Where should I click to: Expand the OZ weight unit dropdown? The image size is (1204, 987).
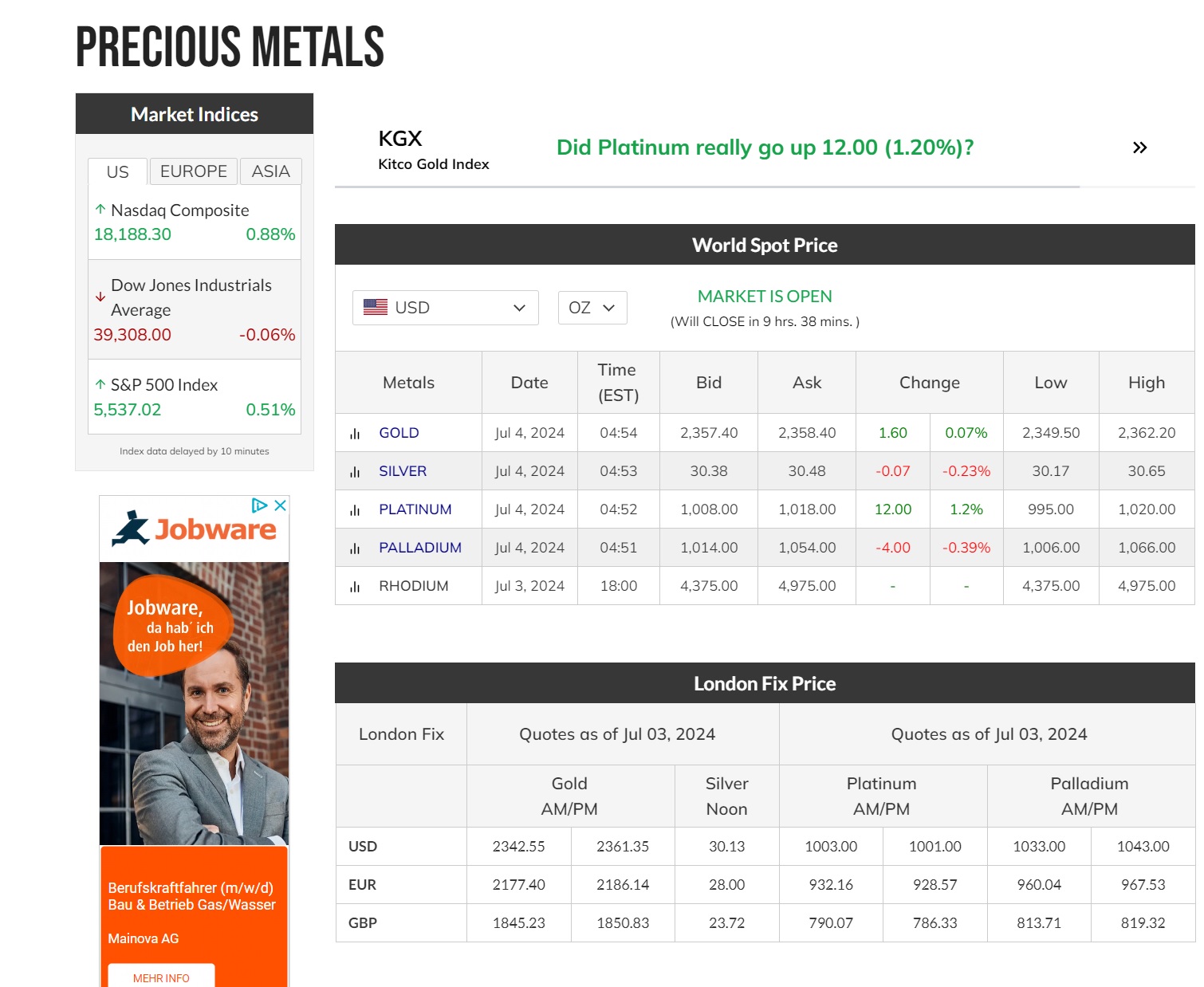[x=592, y=308]
